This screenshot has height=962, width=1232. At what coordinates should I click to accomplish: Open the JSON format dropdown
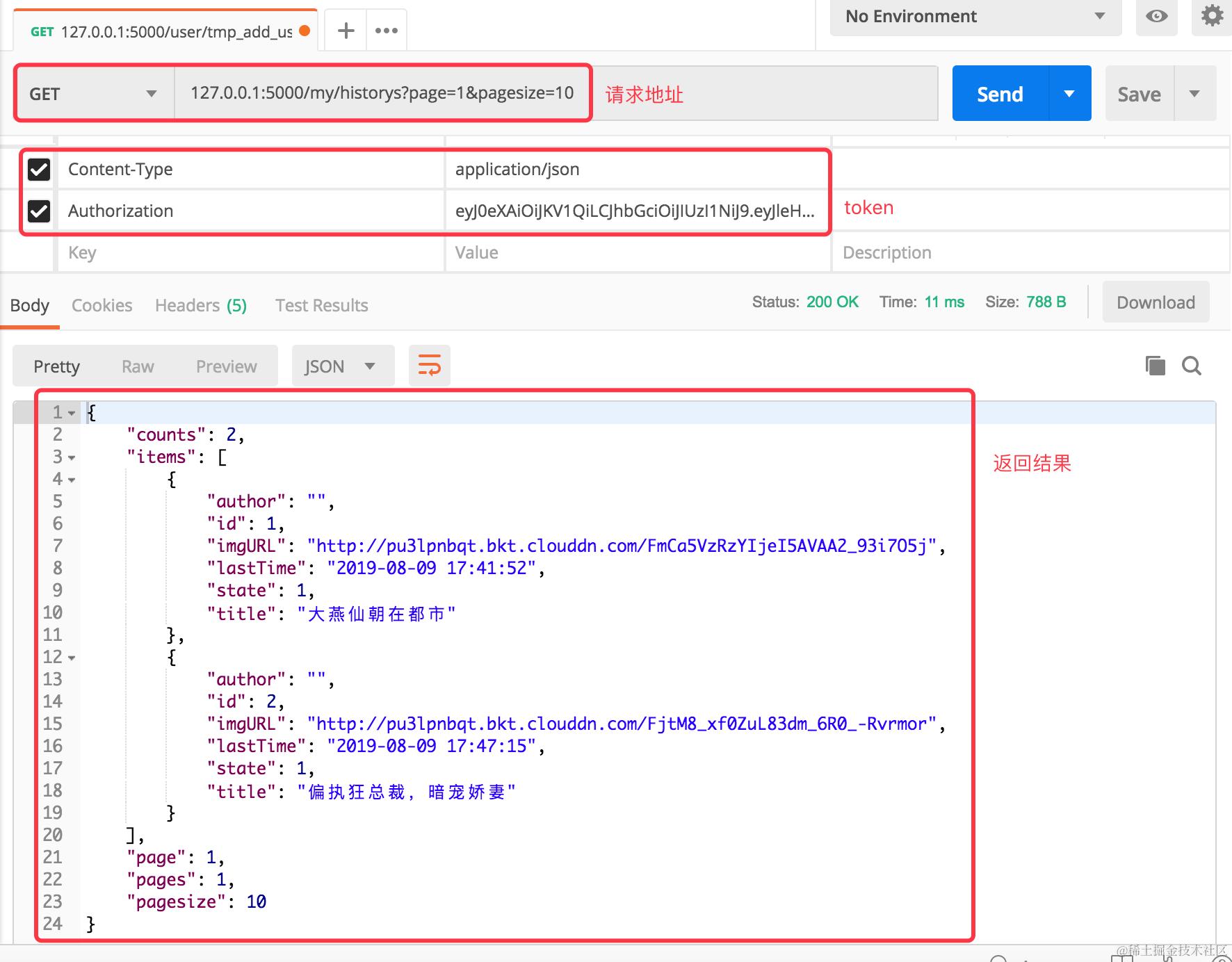pyautogui.click(x=343, y=366)
